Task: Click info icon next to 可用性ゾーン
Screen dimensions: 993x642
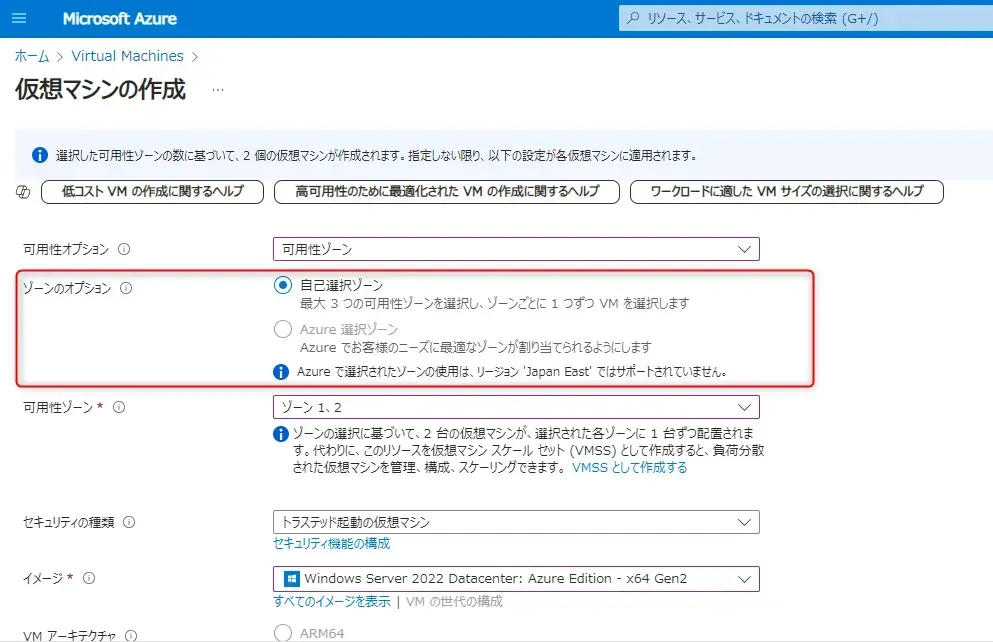Action: pos(119,407)
